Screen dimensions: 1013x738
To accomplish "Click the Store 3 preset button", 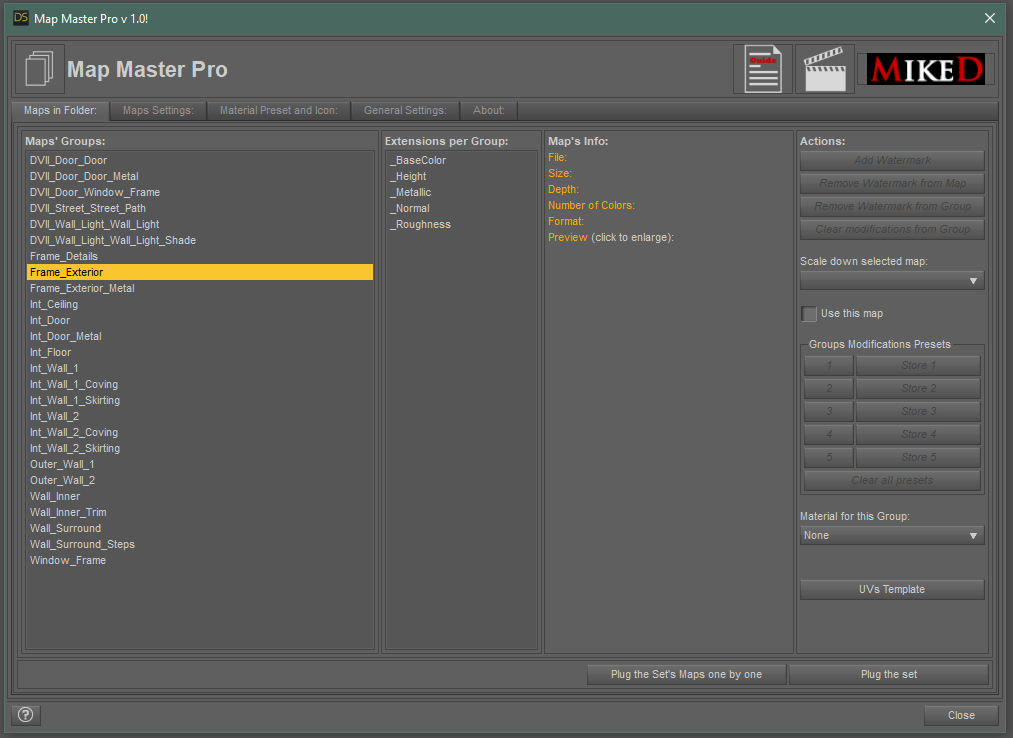I will [918, 412].
